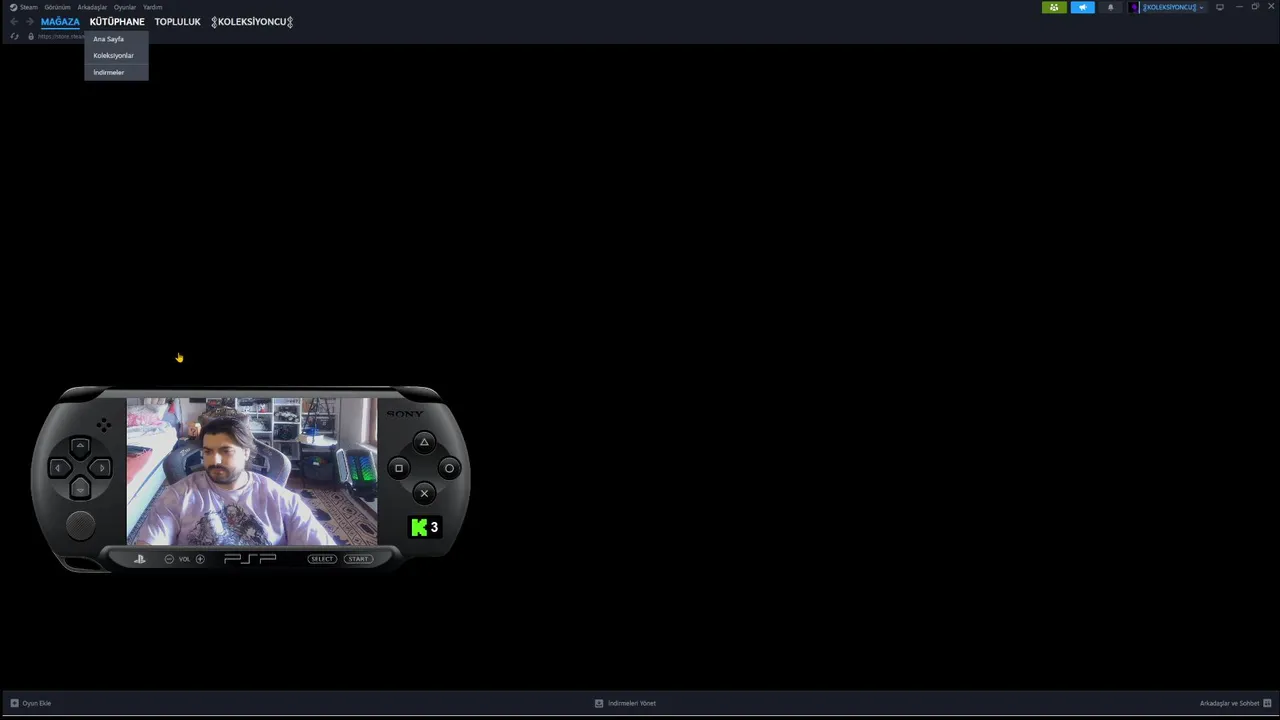The image size is (1280, 720).
Task: Open the Görünüm menu
Action: [57, 7]
